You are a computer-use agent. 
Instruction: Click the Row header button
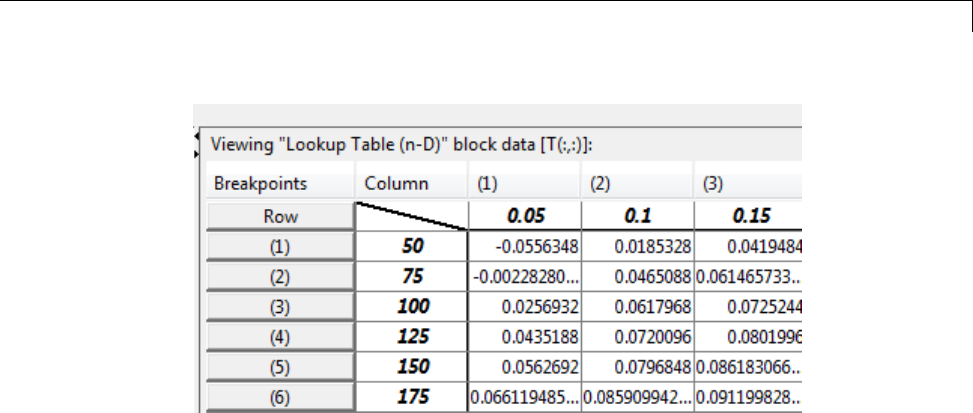(x=280, y=215)
